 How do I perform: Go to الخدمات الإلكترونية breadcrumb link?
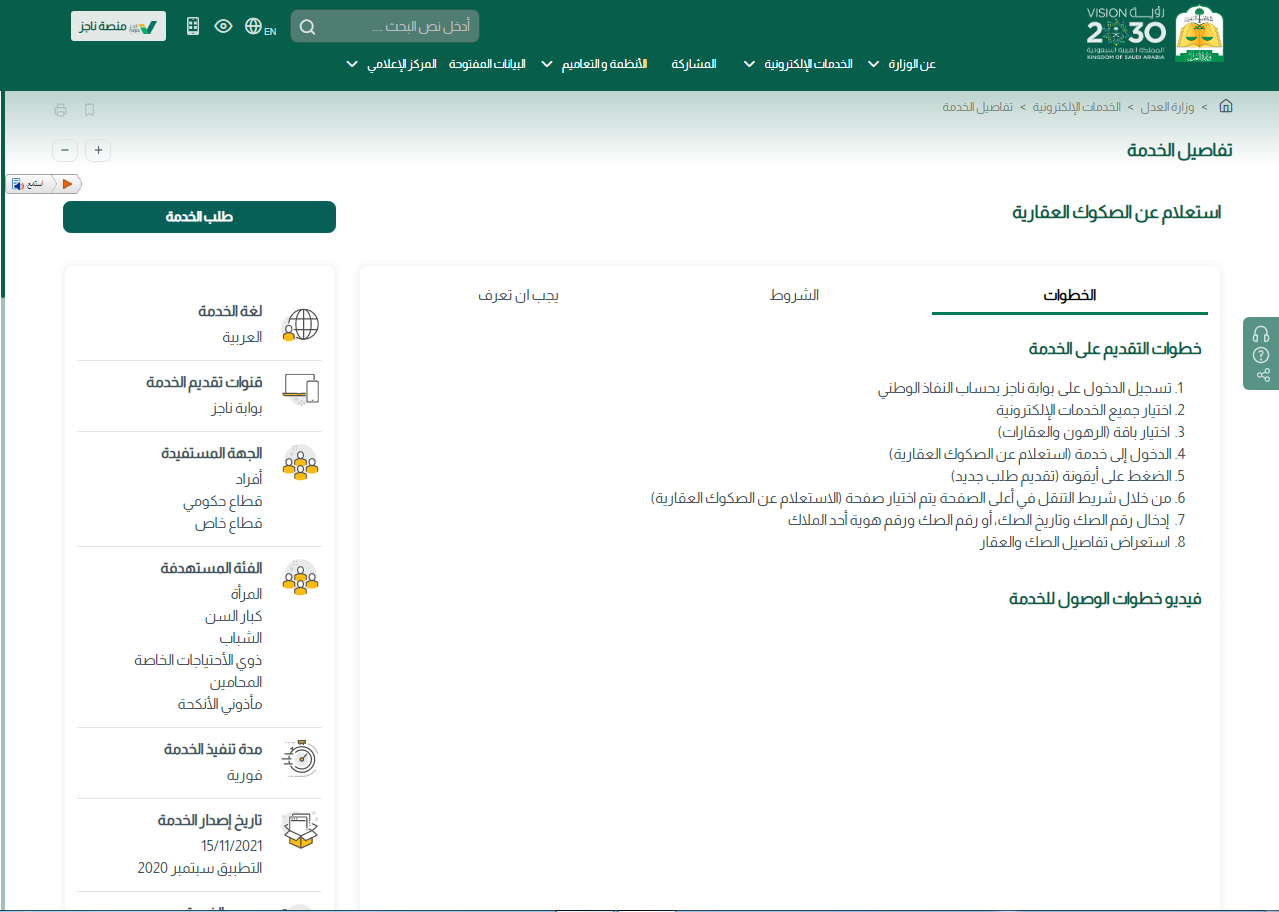pyautogui.click(x=1077, y=106)
